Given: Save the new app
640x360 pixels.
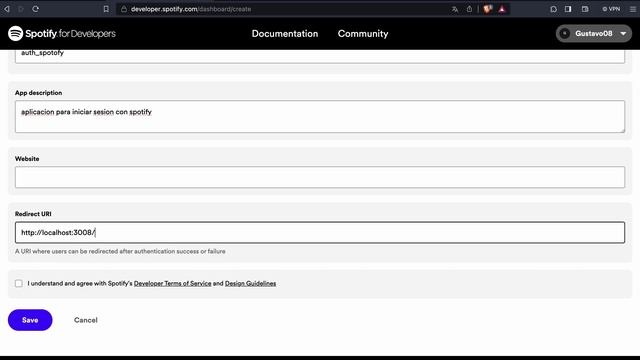Looking at the screenshot, I should (x=30, y=320).
